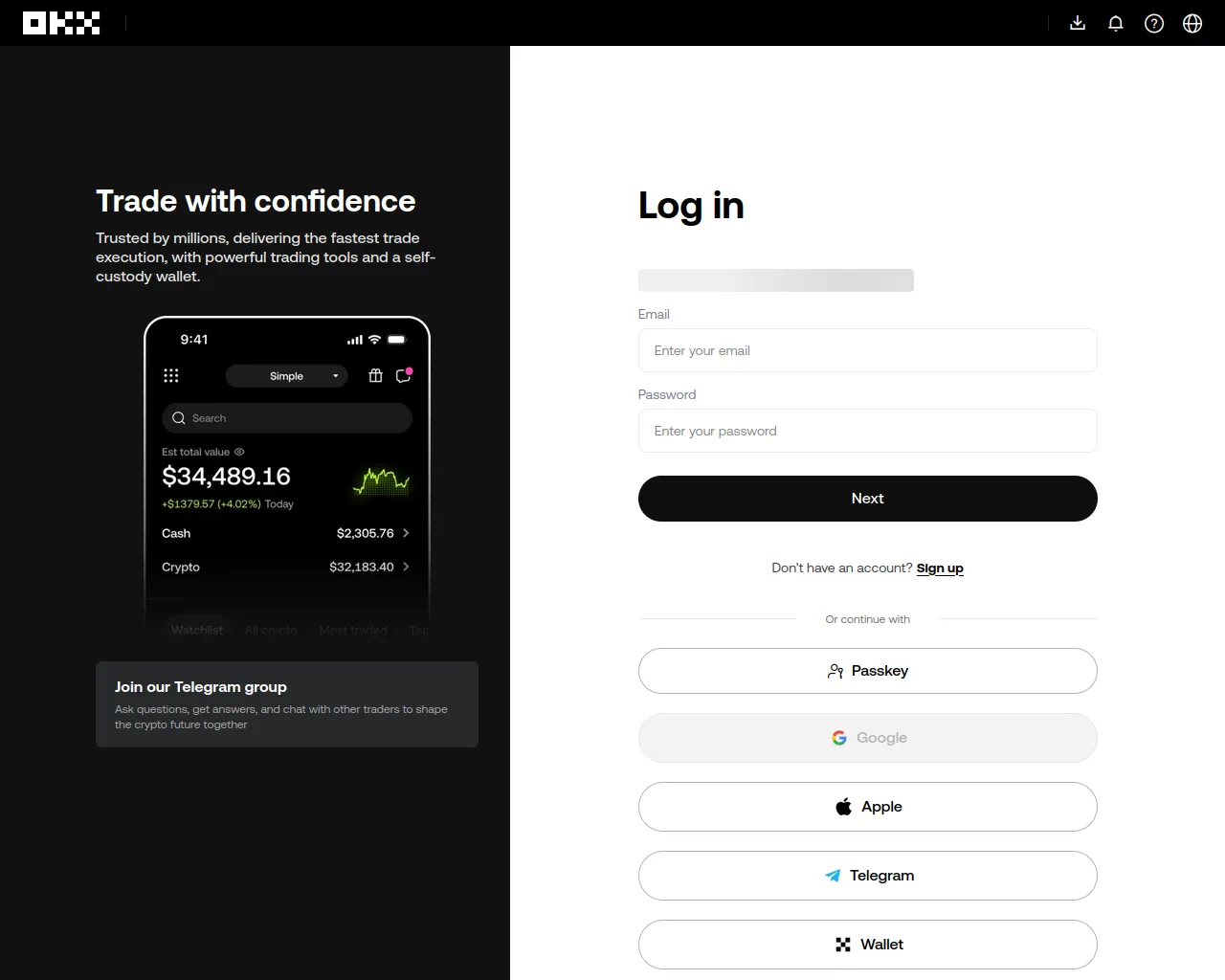Select the Watchlist tab
This screenshot has width=1225, height=980.
pyautogui.click(x=197, y=630)
